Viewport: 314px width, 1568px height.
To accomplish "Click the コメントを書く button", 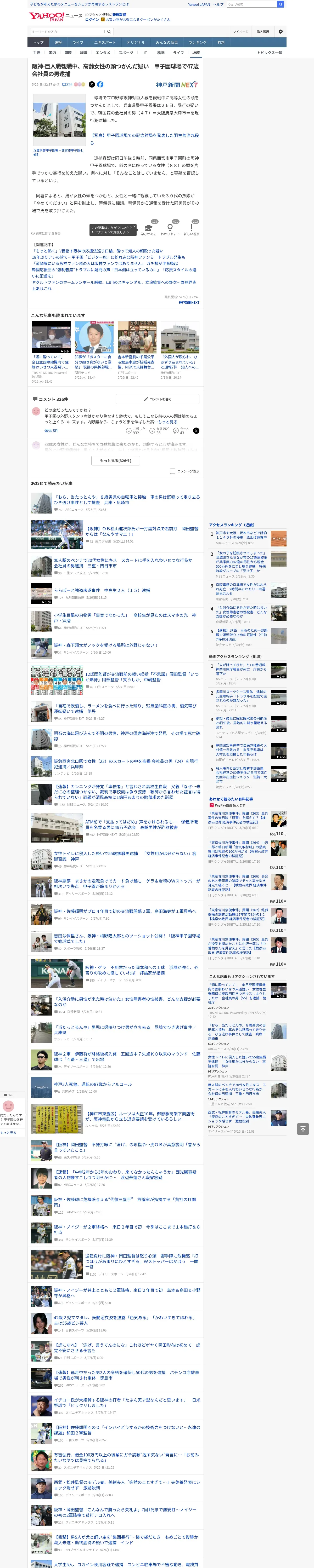I will pos(157,399).
